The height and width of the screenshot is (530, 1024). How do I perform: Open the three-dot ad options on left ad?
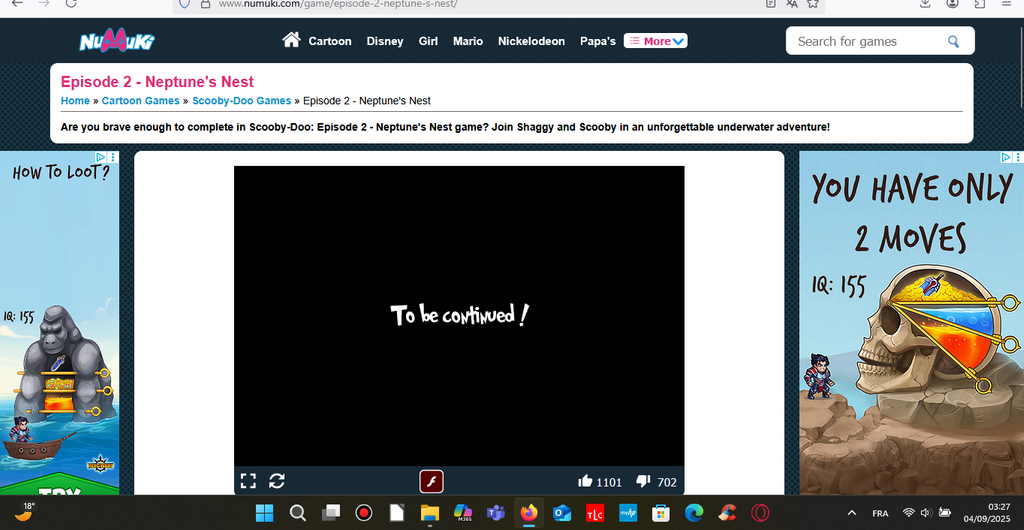[x=113, y=158]
